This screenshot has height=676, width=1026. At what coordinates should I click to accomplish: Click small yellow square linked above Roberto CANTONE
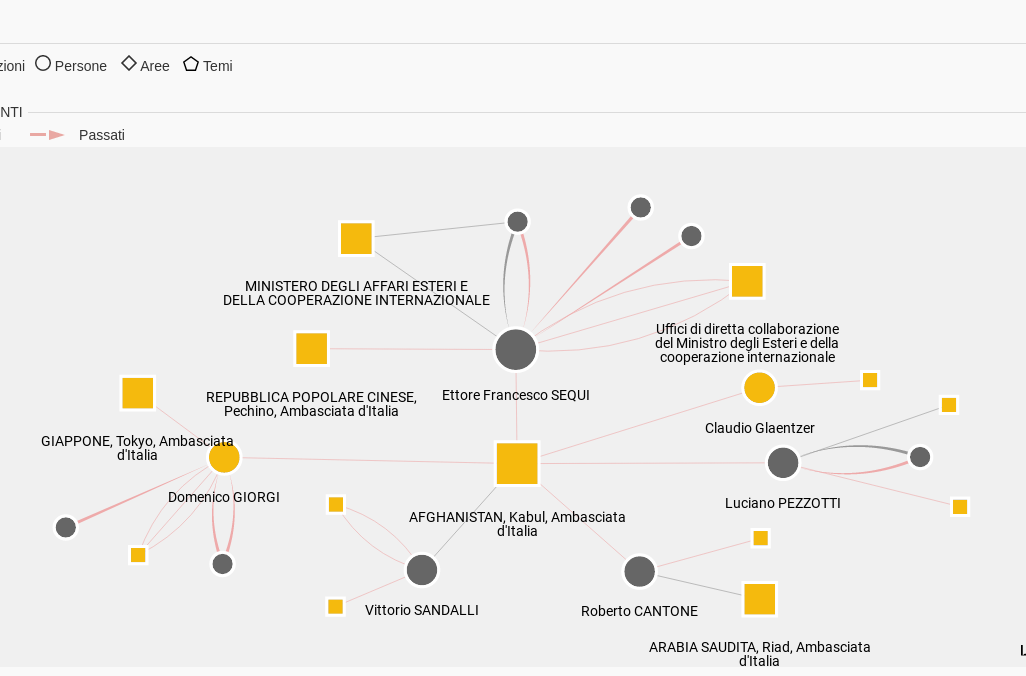pos(760,538)
